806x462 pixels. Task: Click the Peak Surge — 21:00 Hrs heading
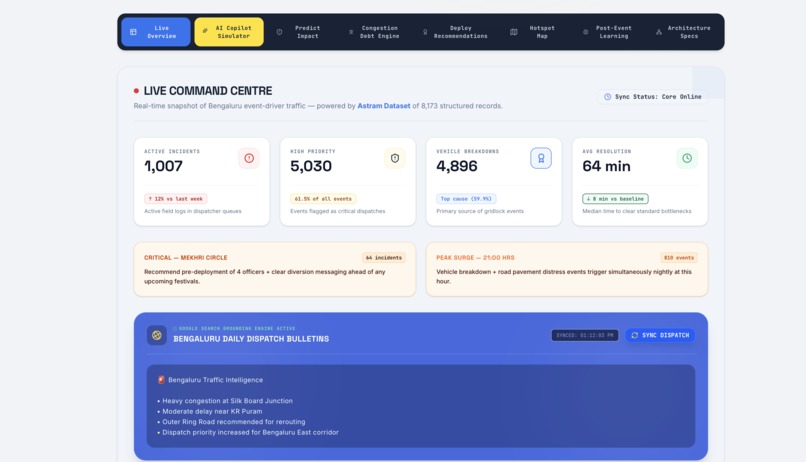tap(475, 257)
